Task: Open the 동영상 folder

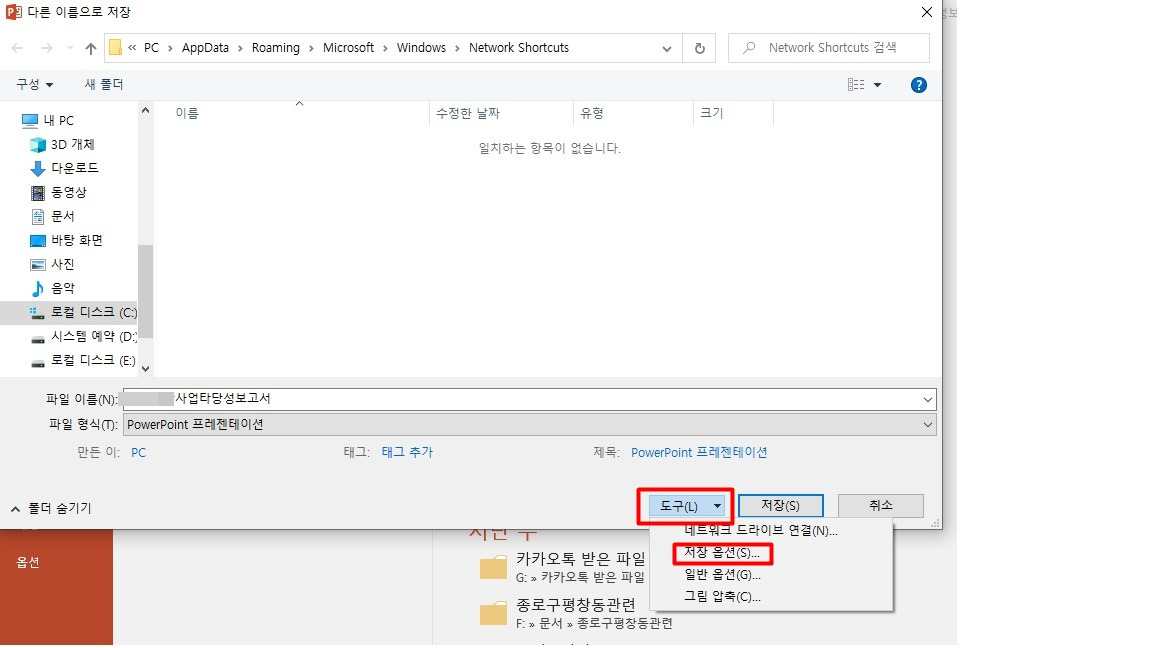Action: (x=58, y=192)
